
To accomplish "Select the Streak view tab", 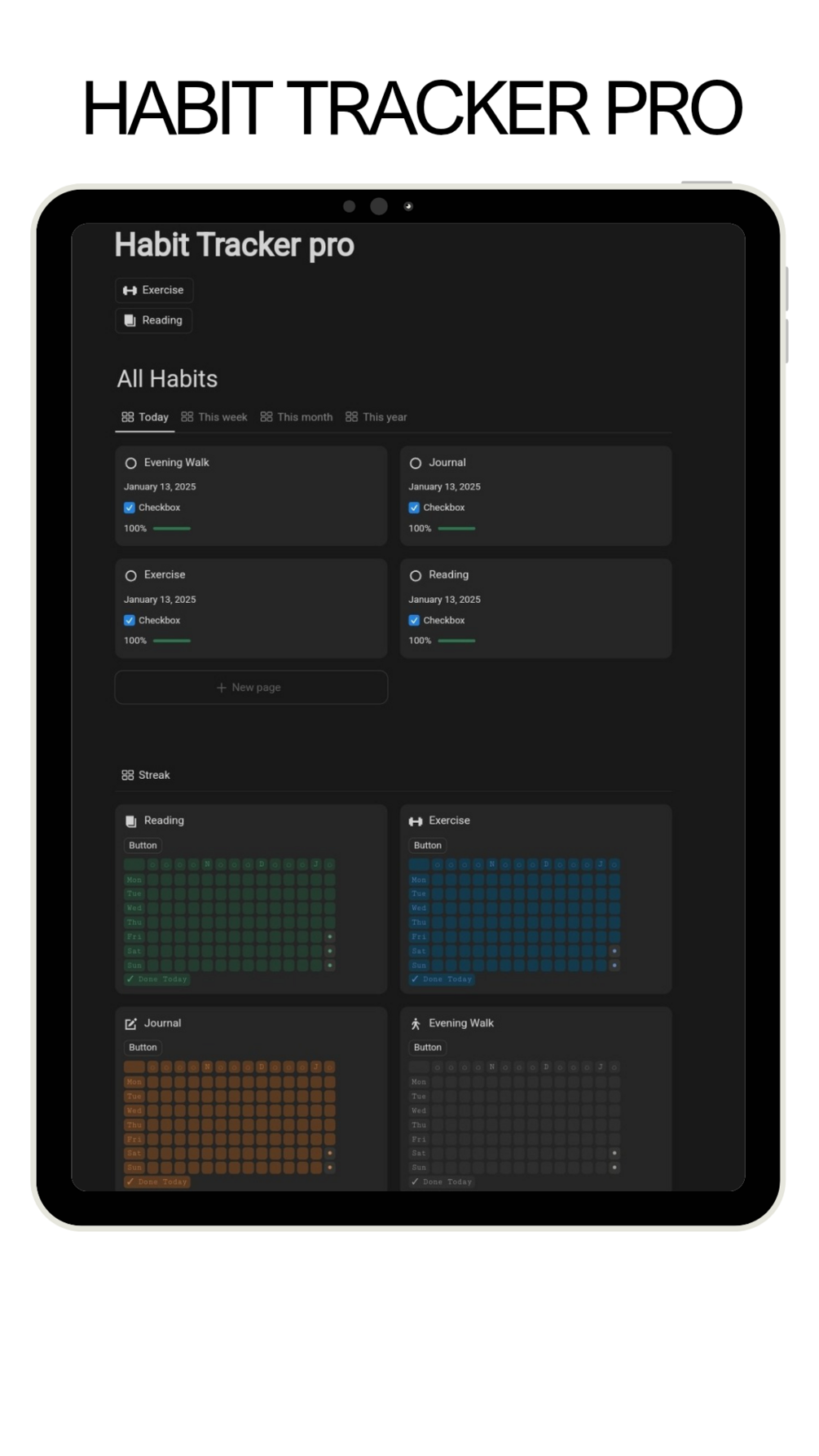I will point(146,775).
